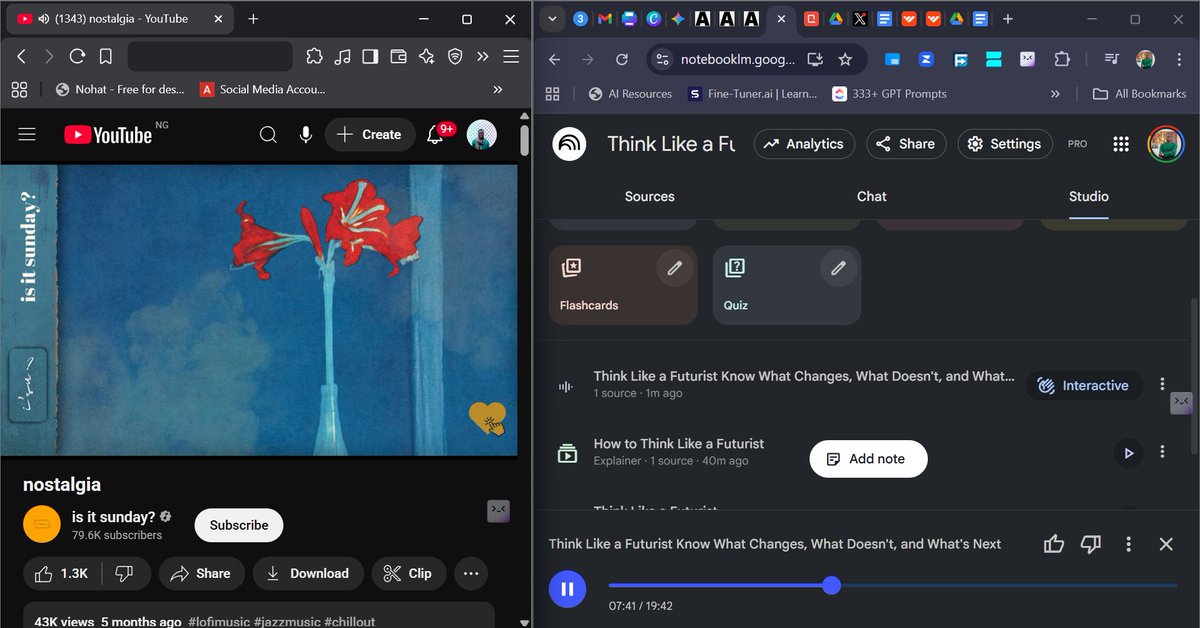Go back in the Brave window

click(21, 57)
